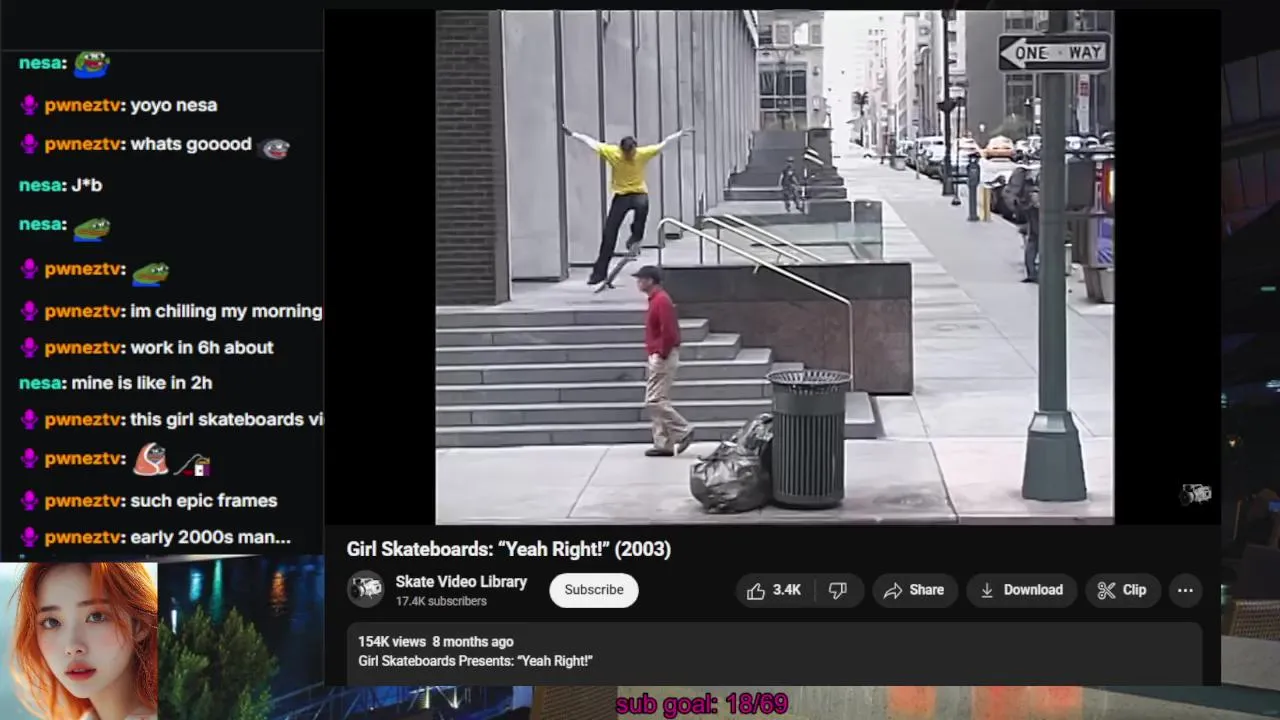The height and width of the screenshot is (720, 1280).
Task: Download the video
Action: coord(1021,590)
